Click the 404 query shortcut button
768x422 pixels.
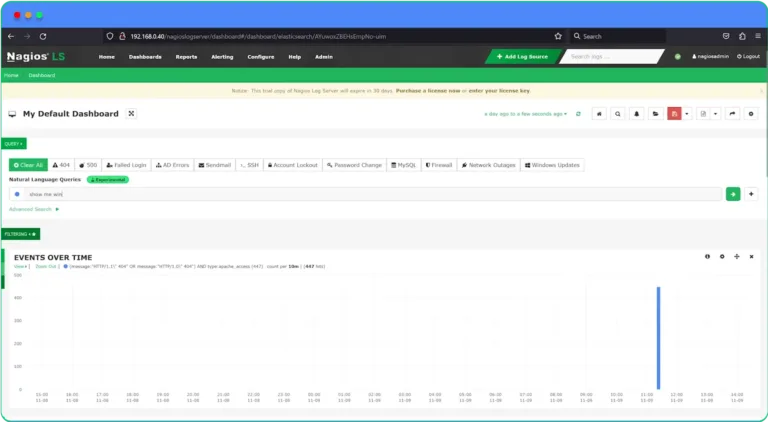click(61, 165)
